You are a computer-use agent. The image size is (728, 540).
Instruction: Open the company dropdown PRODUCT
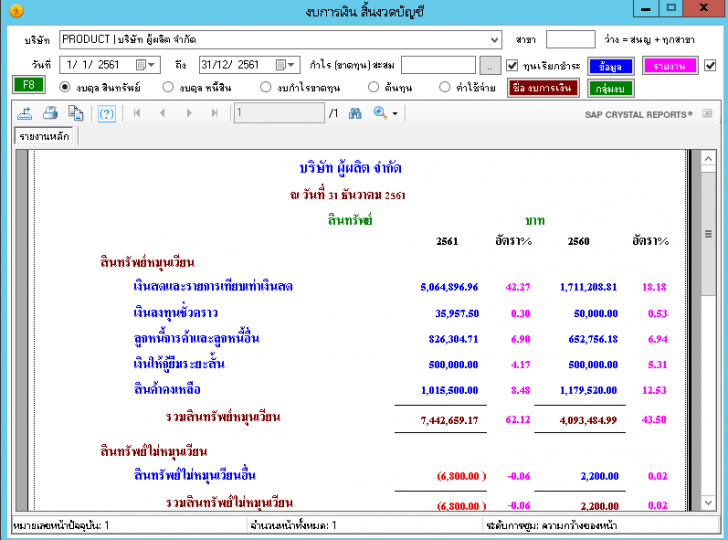tap(494, 40)
